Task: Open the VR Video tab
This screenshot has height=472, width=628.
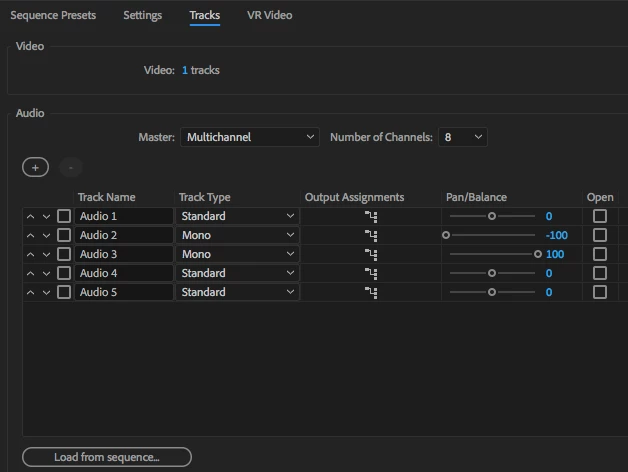Action: point(270,15)
